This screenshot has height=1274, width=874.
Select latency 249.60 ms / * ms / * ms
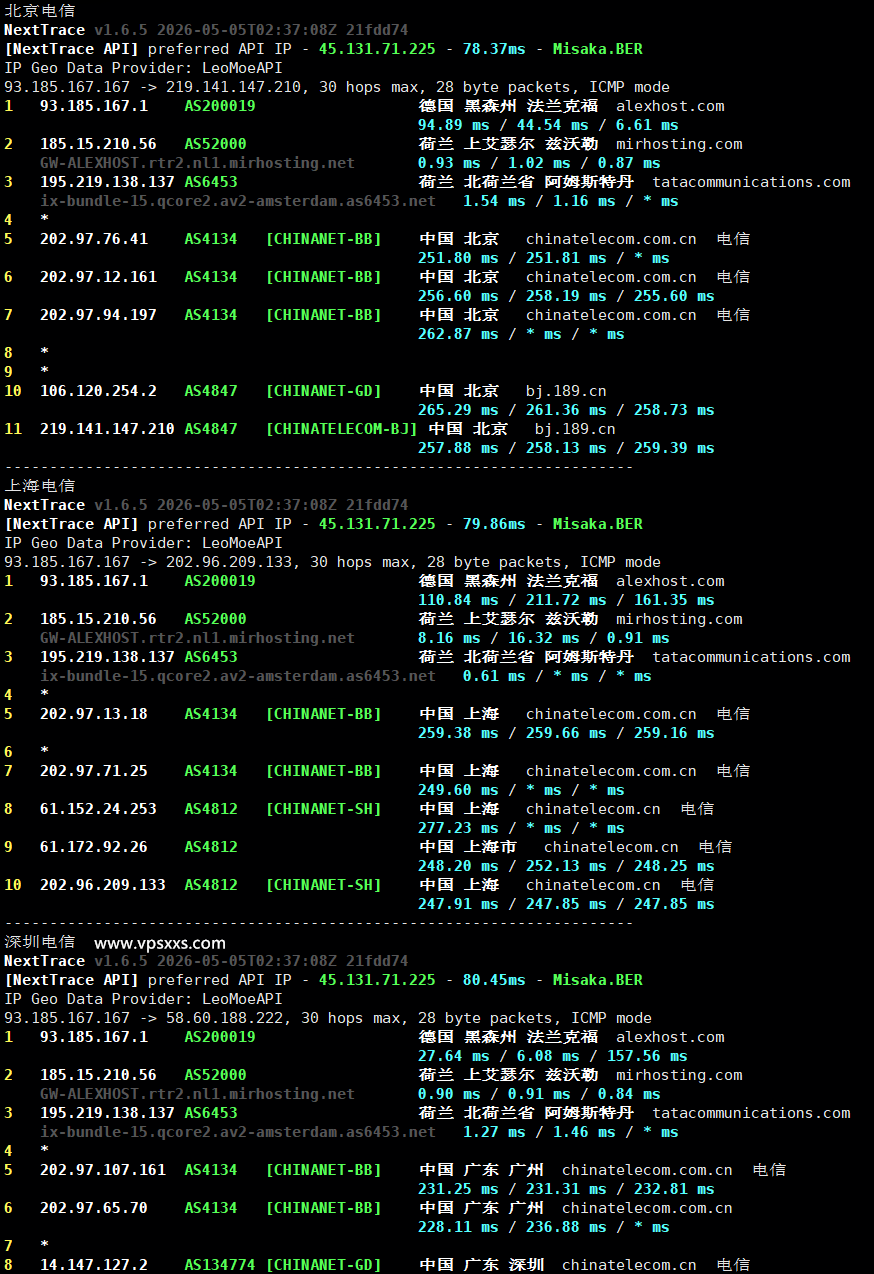(x=521, y=790)
